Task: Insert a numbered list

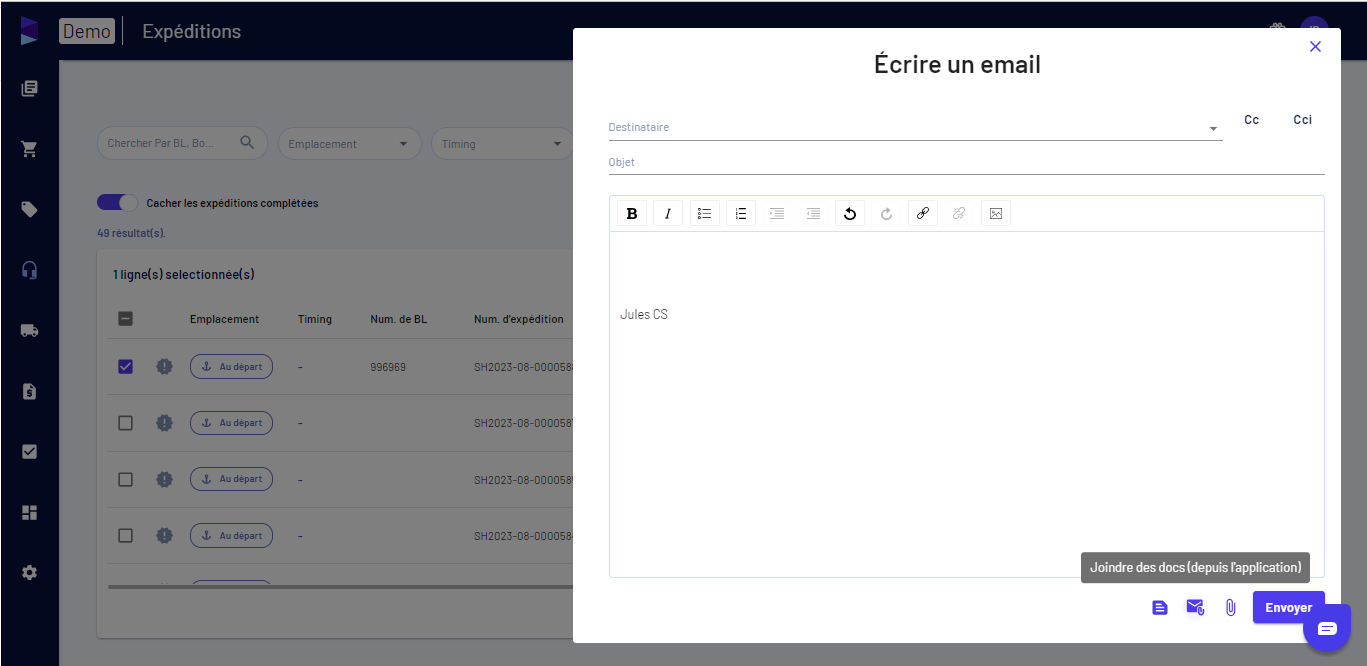Action: [741, 213]
